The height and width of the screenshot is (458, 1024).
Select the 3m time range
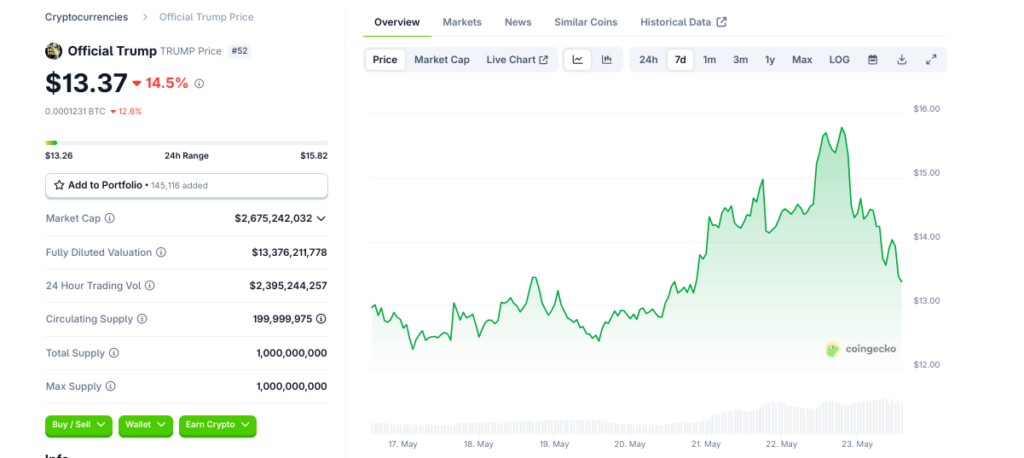coord(740,59)
